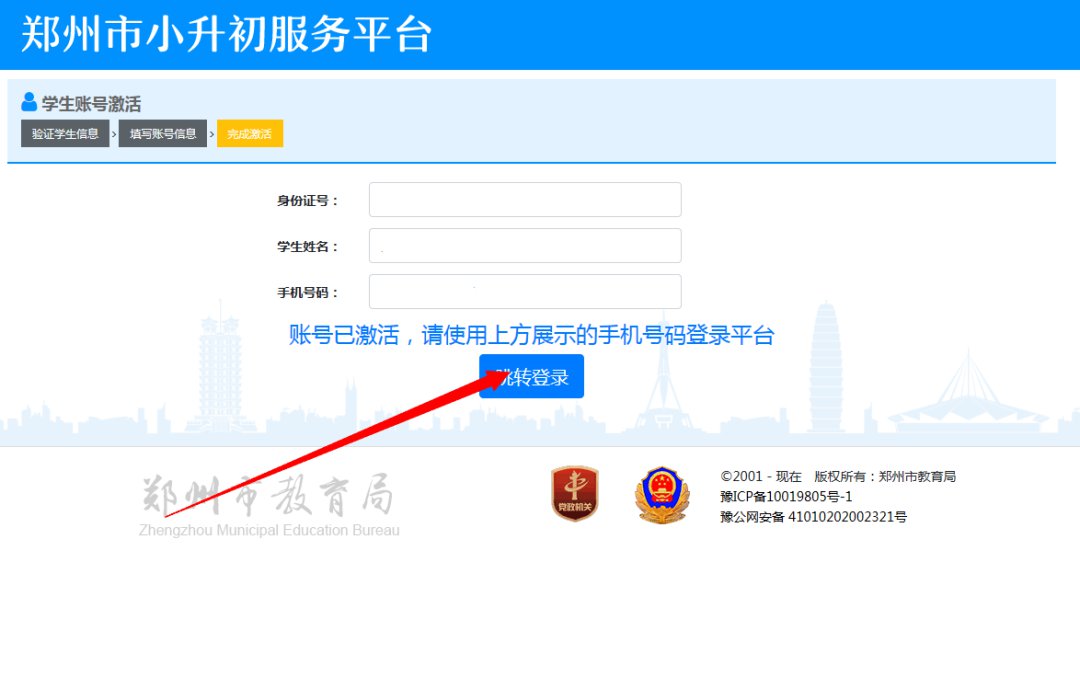Open the 豫ICP备10019805号-1 link
Viewport: 1080px width, 677px height.
786,497
